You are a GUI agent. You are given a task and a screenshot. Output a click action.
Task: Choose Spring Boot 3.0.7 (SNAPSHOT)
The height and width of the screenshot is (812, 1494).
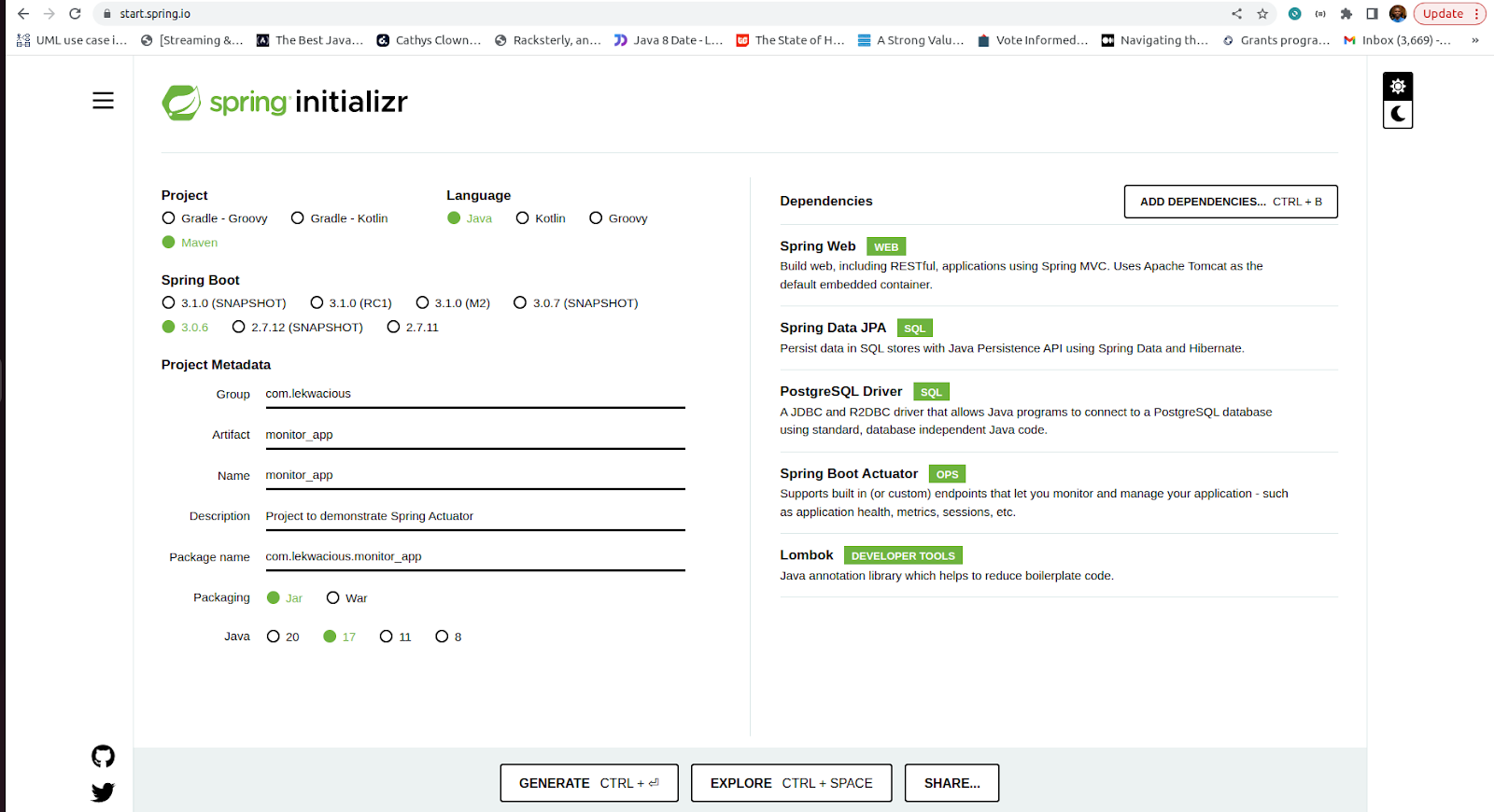(576, 303)
